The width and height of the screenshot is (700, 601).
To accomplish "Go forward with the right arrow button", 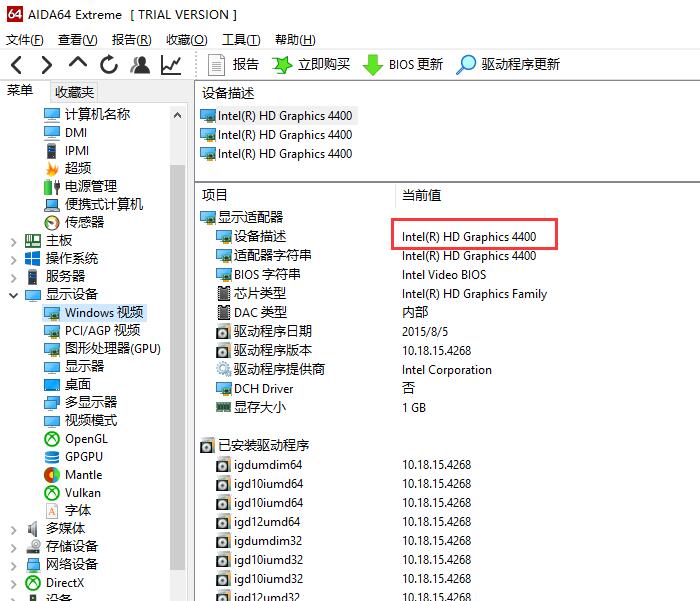I will tap(46, 65).
